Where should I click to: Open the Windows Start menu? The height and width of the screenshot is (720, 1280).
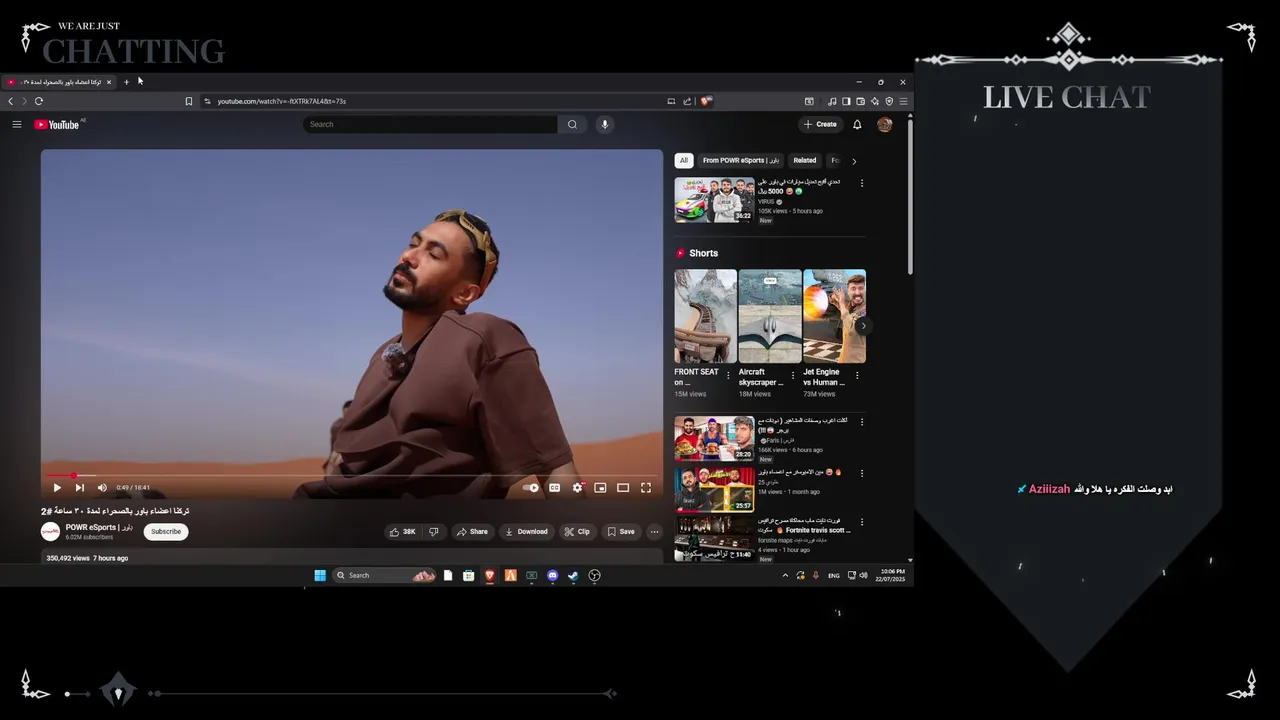(320, 576)
